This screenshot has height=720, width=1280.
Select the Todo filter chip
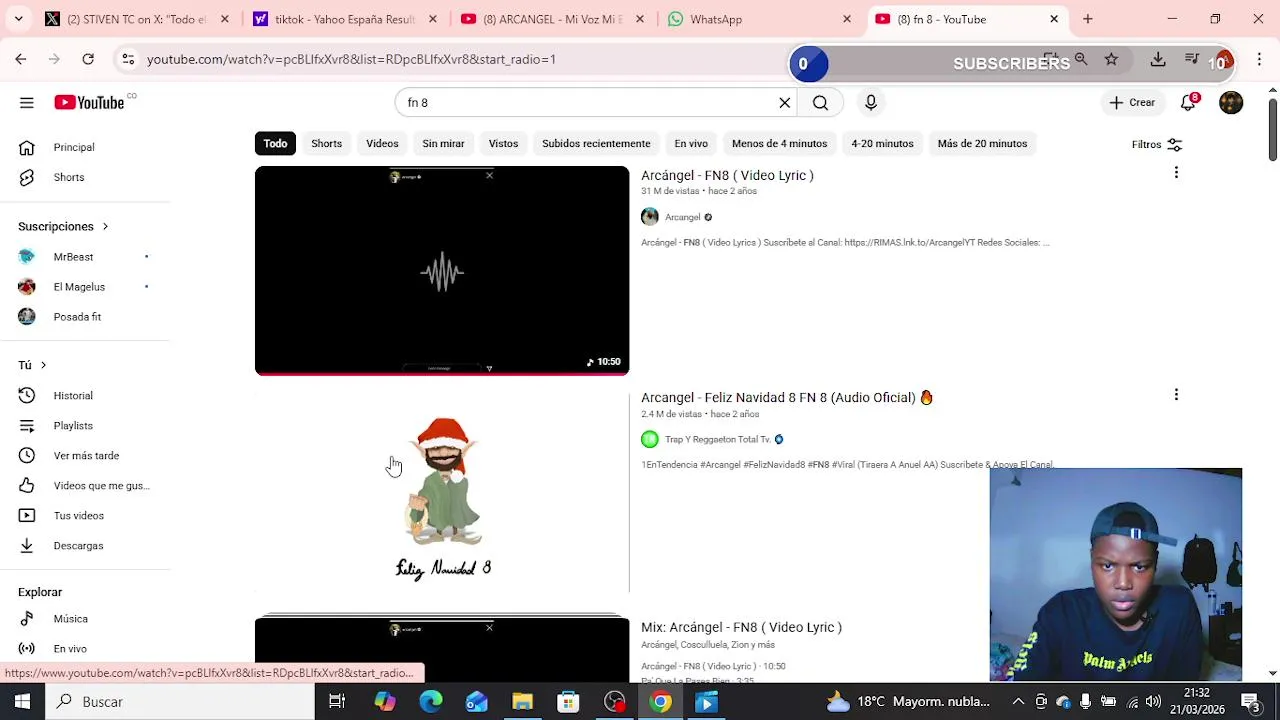coord(275,143)
